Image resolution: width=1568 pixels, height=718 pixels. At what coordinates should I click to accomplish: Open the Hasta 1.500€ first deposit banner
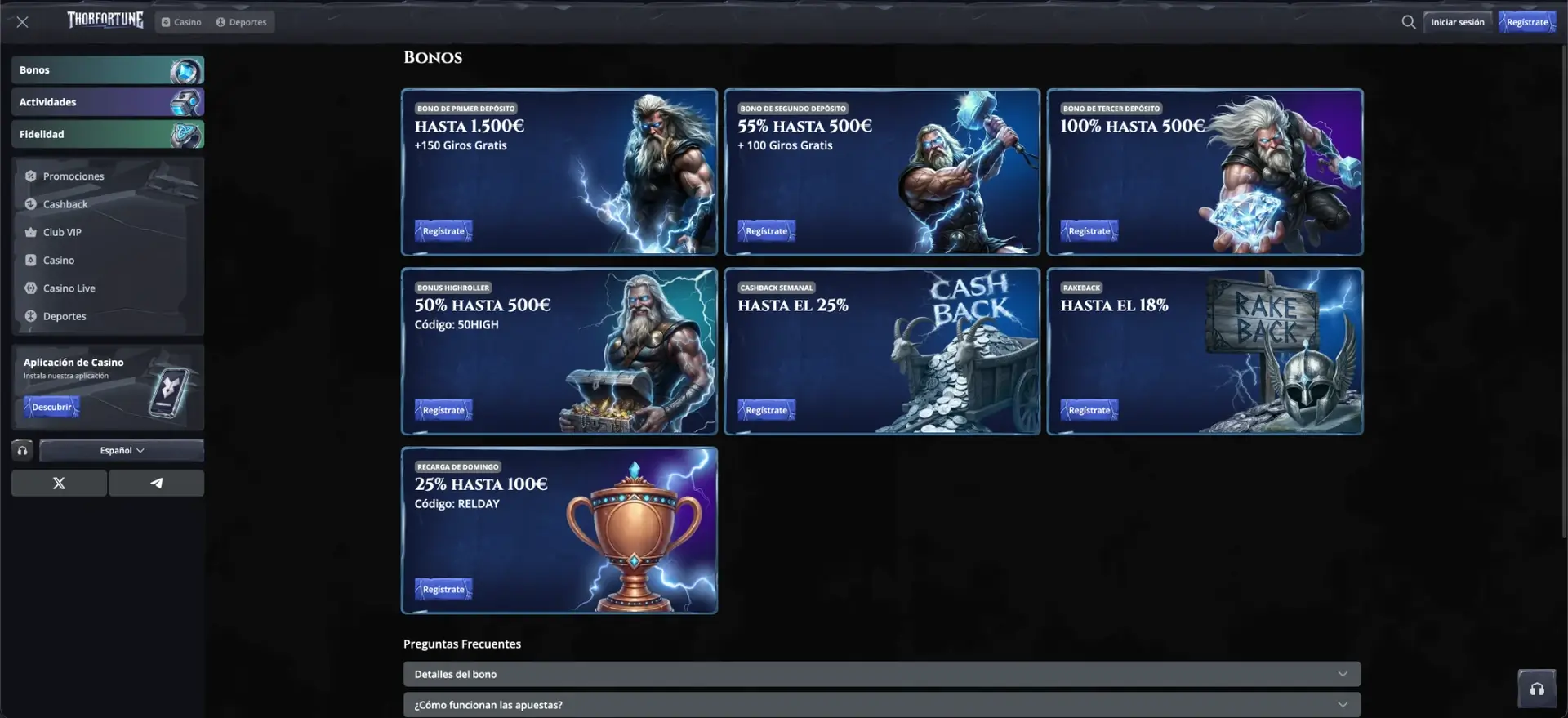point(559,172)
